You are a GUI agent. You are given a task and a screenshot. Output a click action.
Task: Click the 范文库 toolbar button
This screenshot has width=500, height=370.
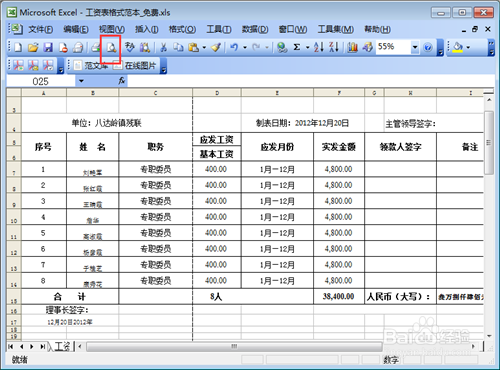point(90,66)
